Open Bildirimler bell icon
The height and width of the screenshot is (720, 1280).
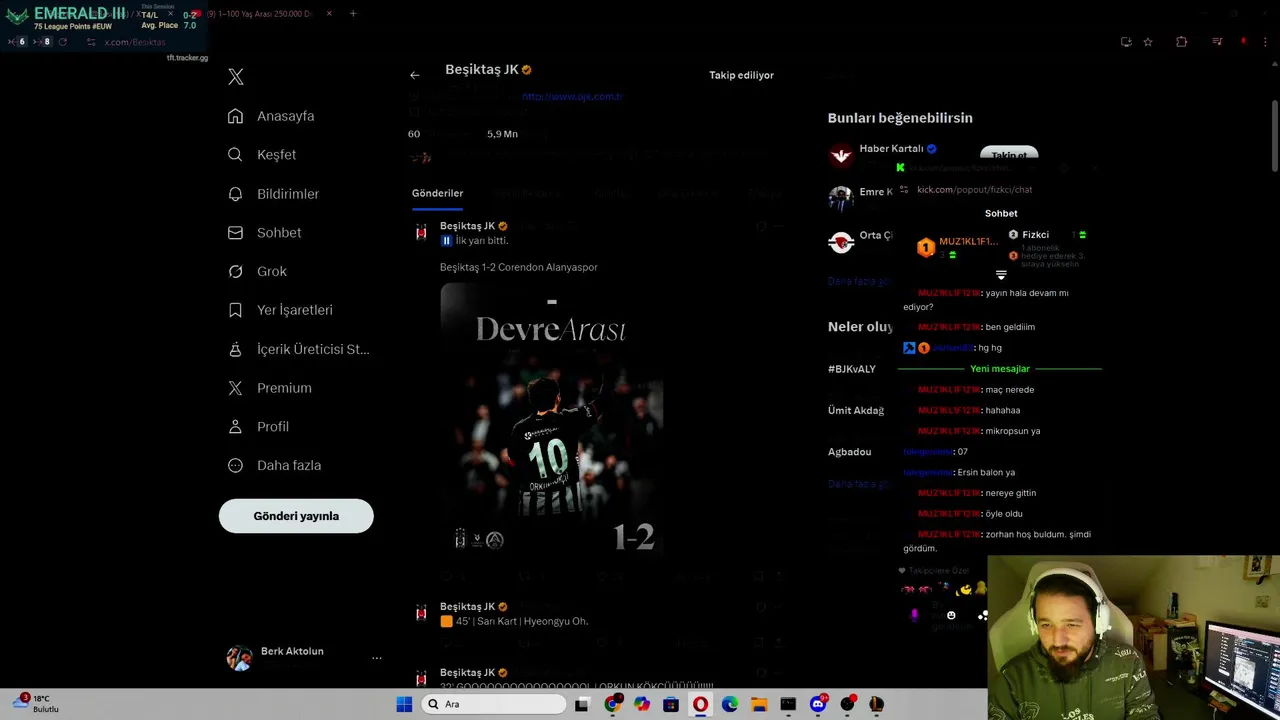coord(235,194)
